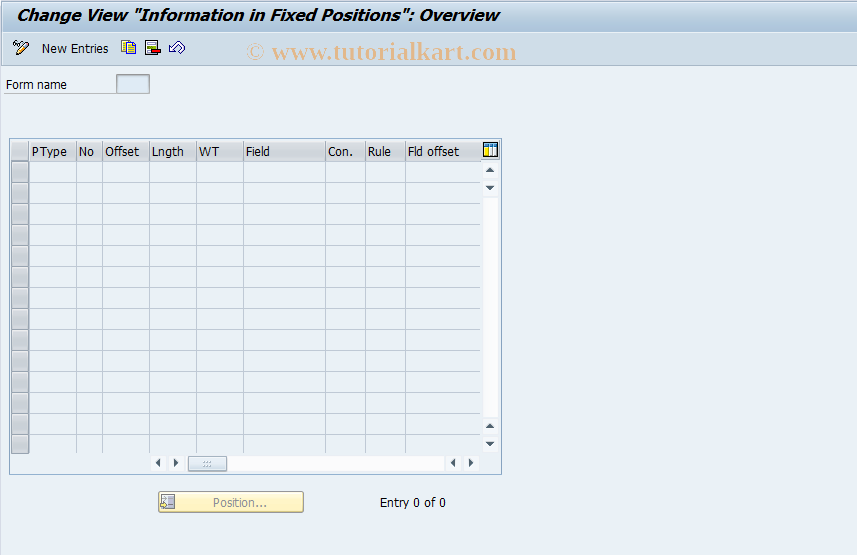This screenshot has width=857, height=555.
Task: Click the Form name input field
Action: coord(133,84)
